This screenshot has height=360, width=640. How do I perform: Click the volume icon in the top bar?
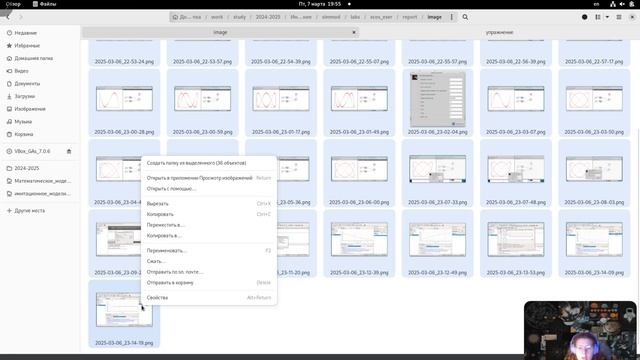point(622,4)
